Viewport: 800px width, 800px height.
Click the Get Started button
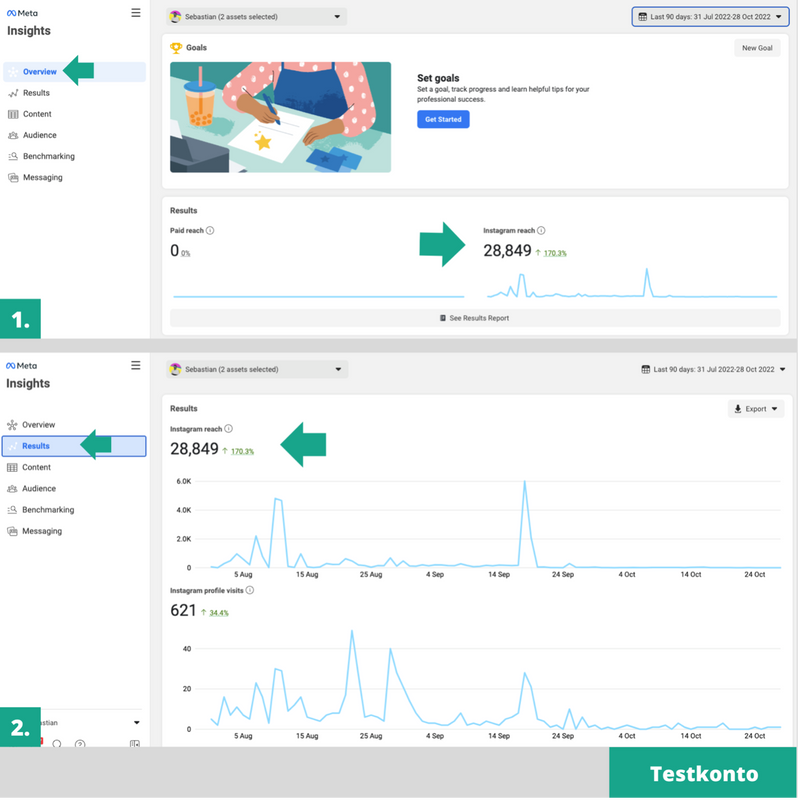(x=444, y=120)
